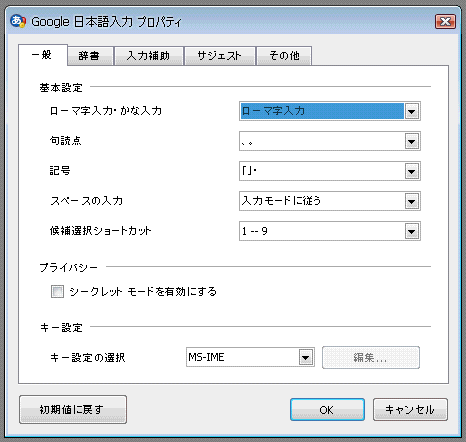
Task: Go to the その他 tab
Action: point(284,56)
